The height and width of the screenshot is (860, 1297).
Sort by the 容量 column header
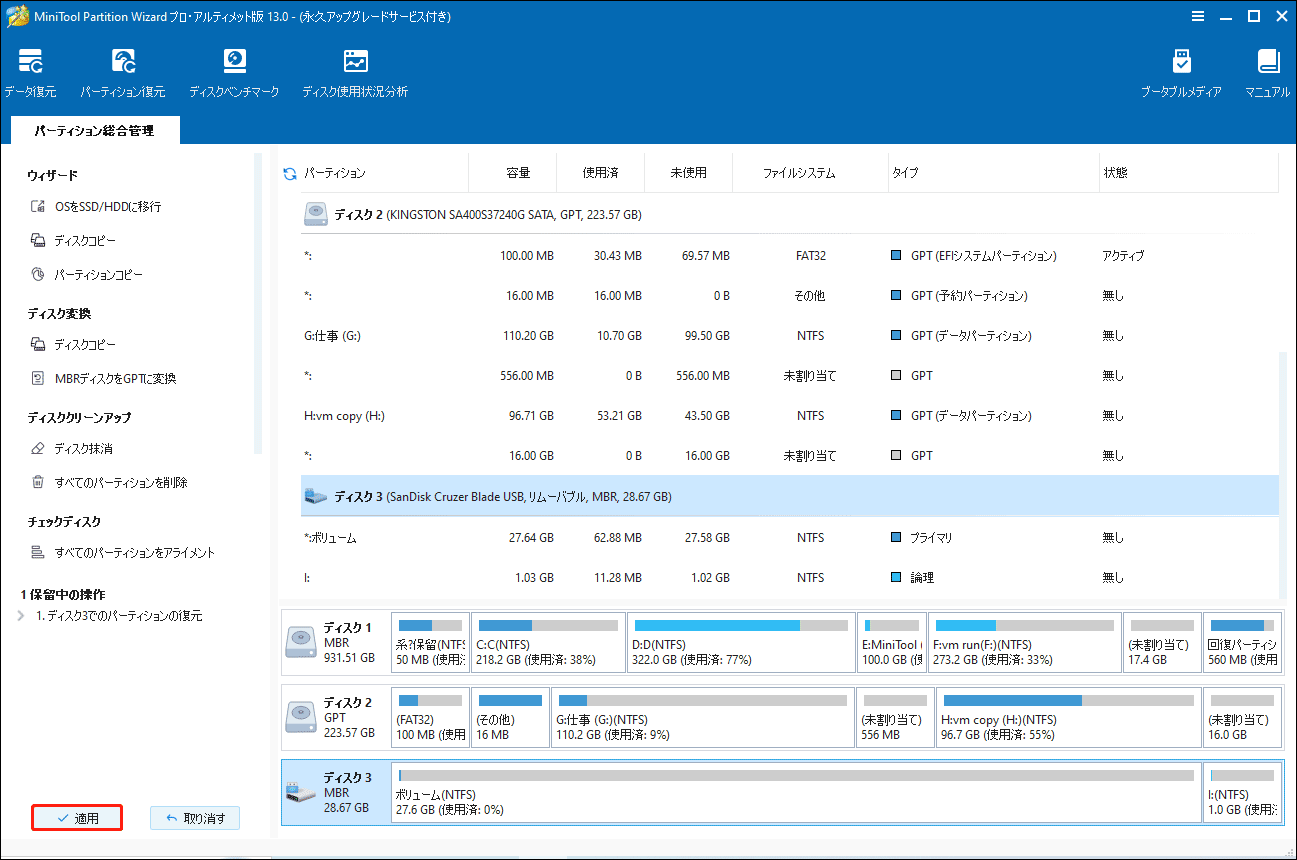pyautogui.click(x=517, y=173)
